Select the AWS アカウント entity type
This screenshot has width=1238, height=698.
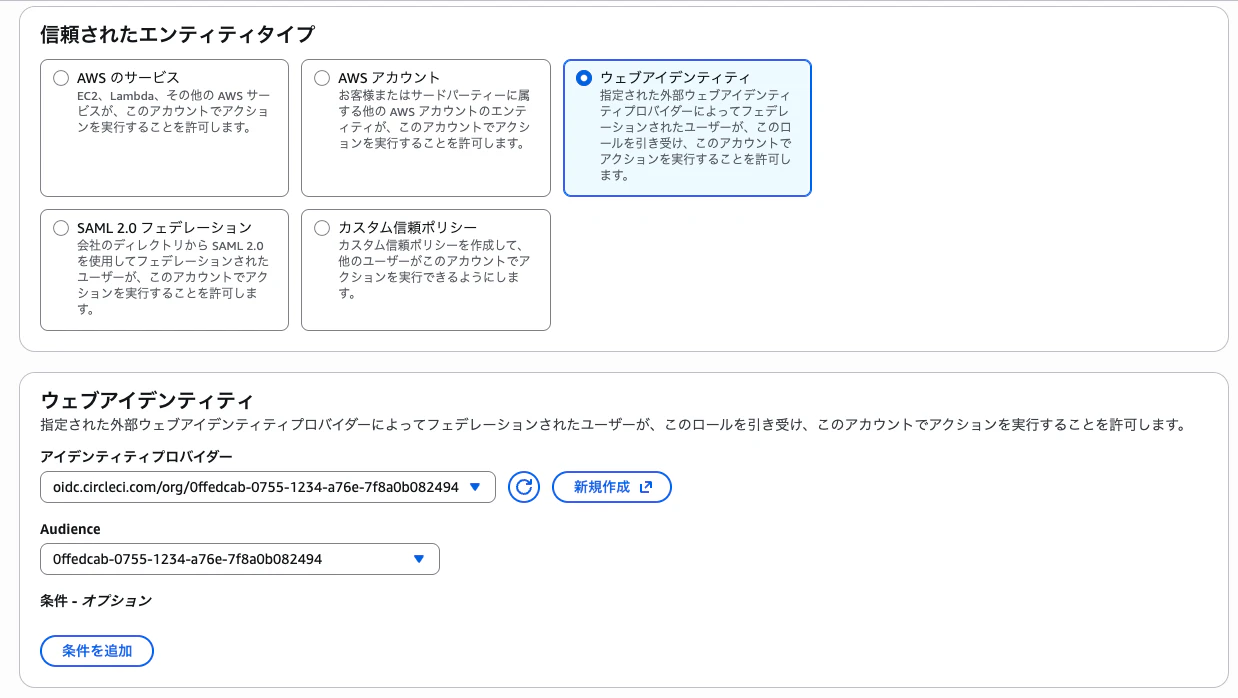pos(322,77)
